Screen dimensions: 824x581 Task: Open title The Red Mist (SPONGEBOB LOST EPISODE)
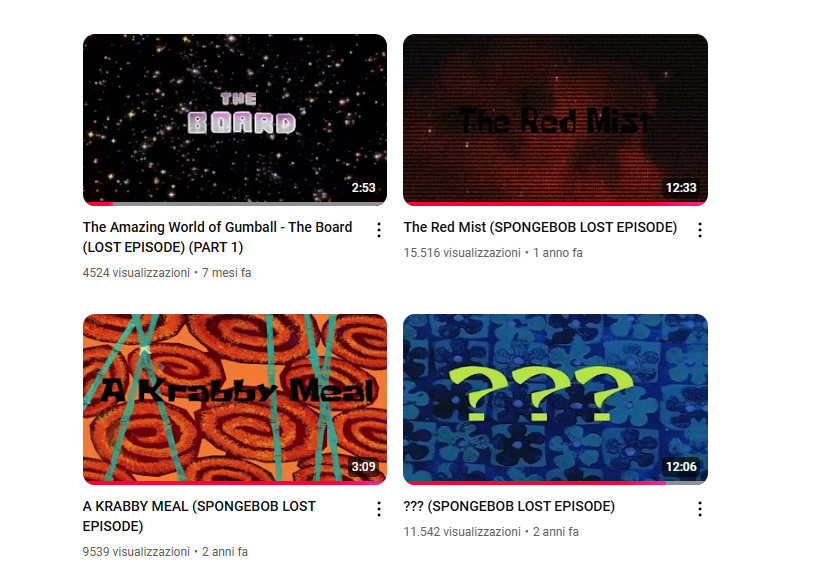click(x=540, y=227)
